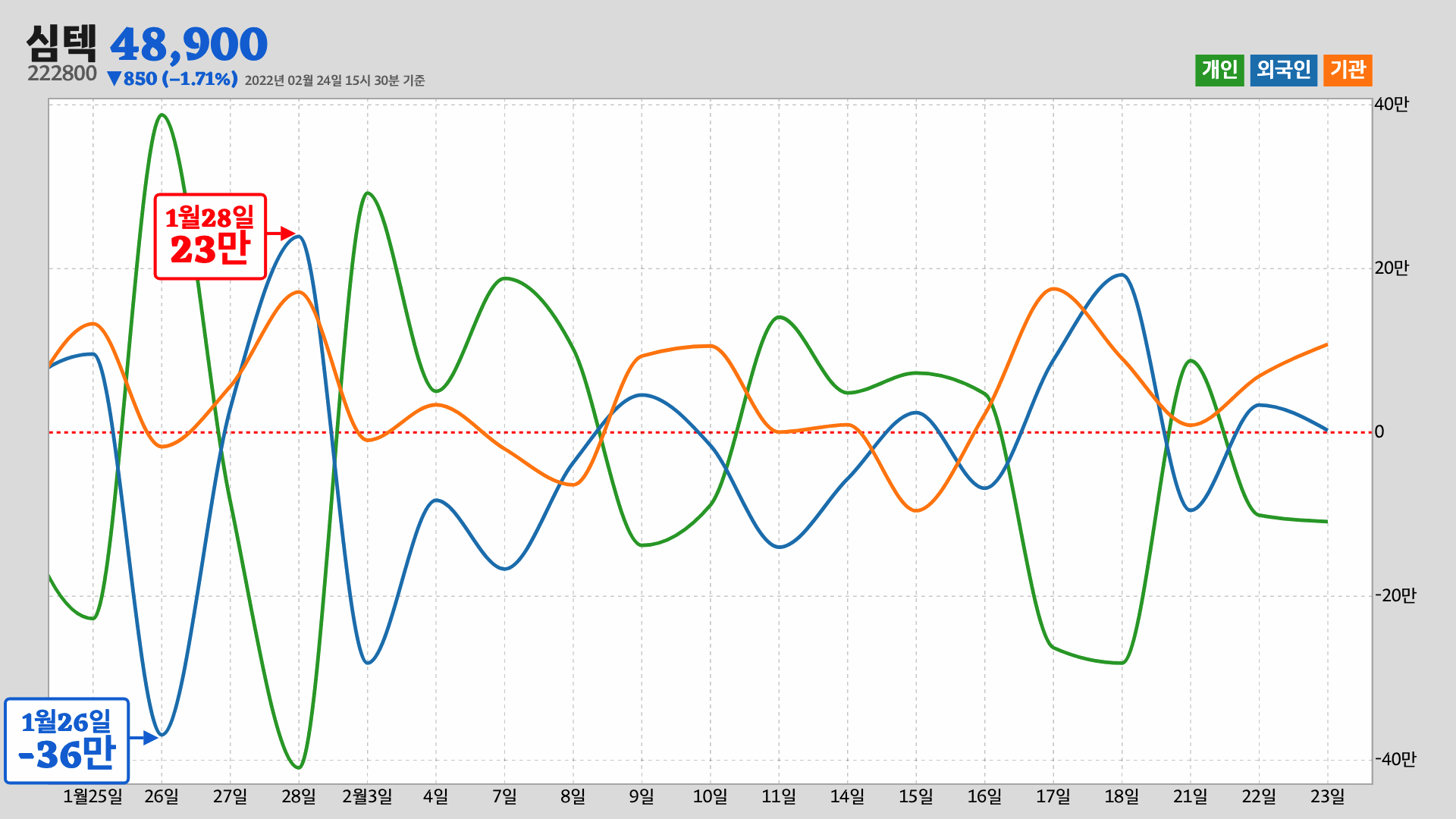
Task: Click the 7일 x-axis label
Action: click(504, 797)
